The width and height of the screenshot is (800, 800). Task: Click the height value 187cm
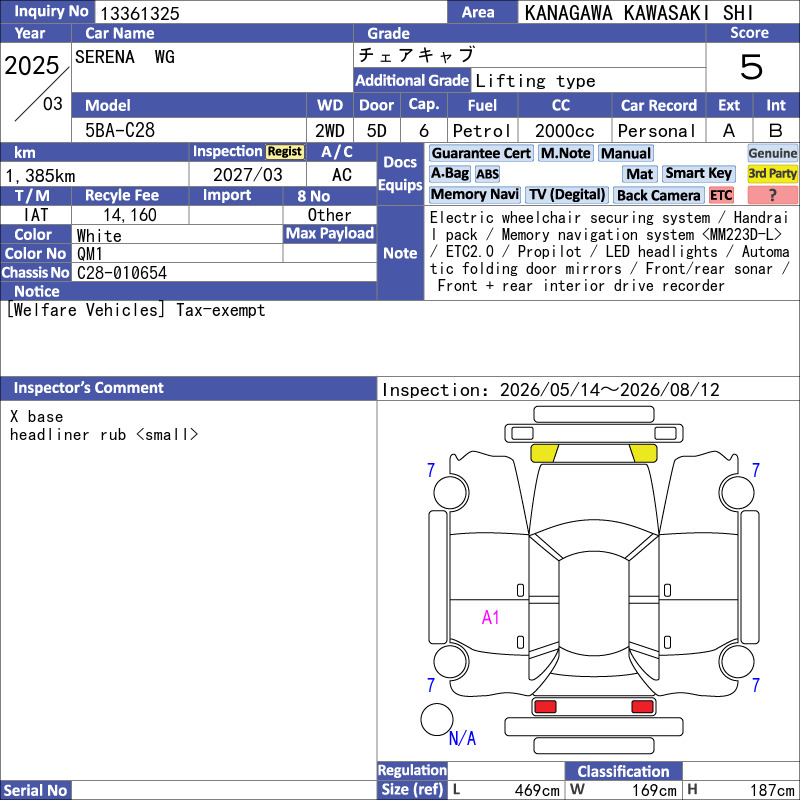(x=772, y=790)
